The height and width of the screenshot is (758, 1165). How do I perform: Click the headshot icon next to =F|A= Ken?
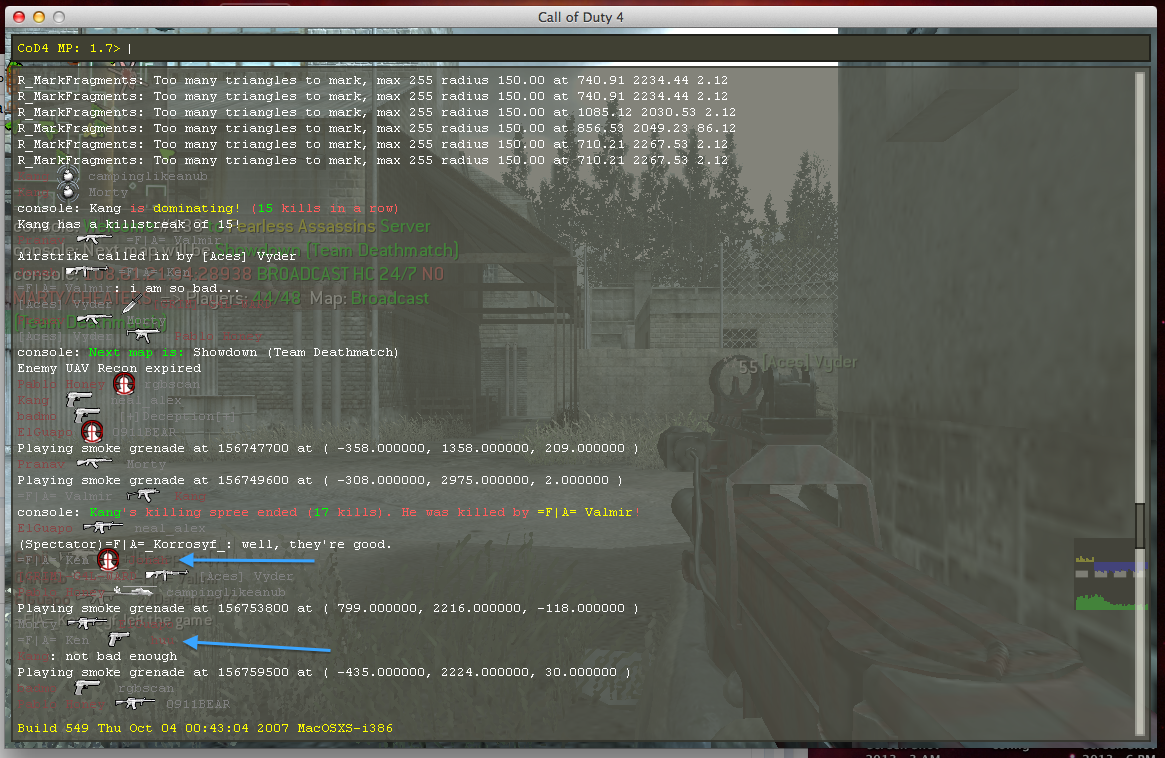(x=108, y=560)
